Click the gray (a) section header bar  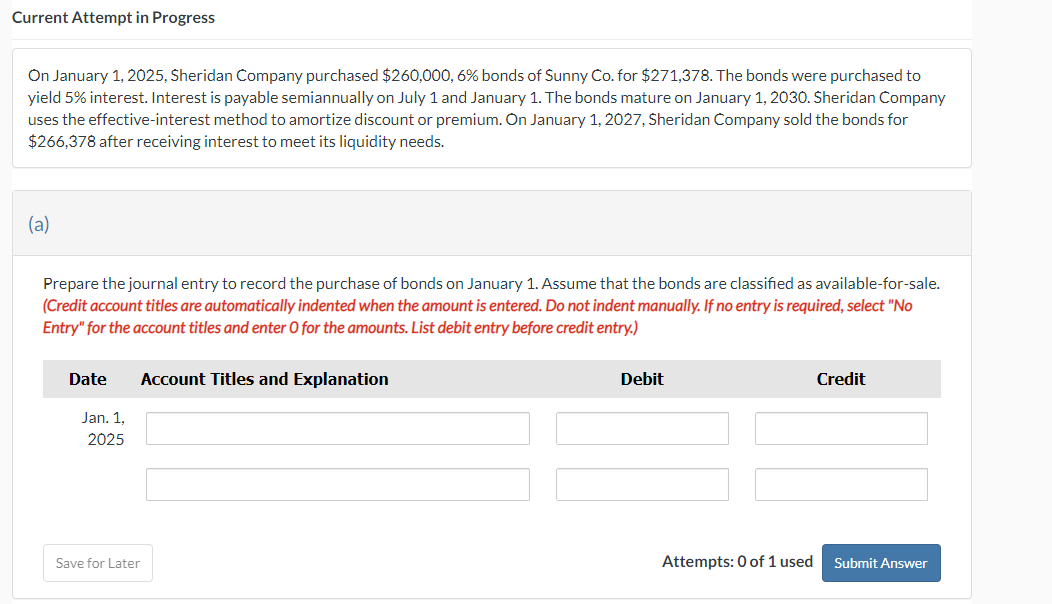pos(600,224)
